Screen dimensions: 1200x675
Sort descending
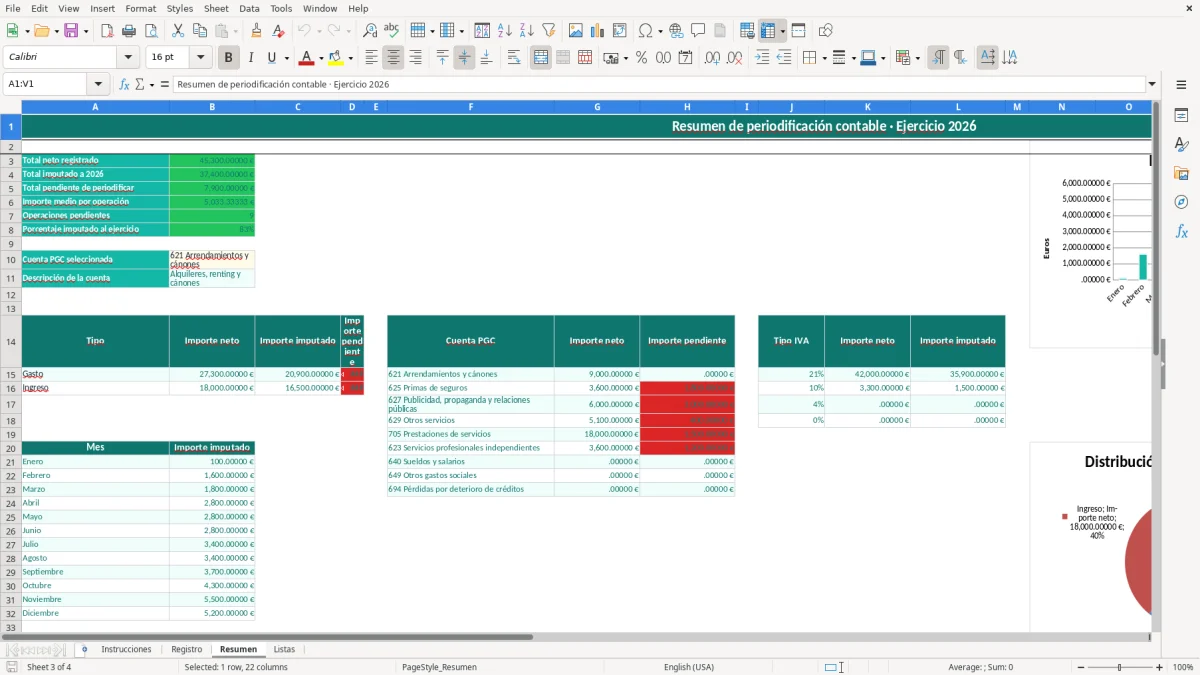pyautogui.click(x=526, y=31)
